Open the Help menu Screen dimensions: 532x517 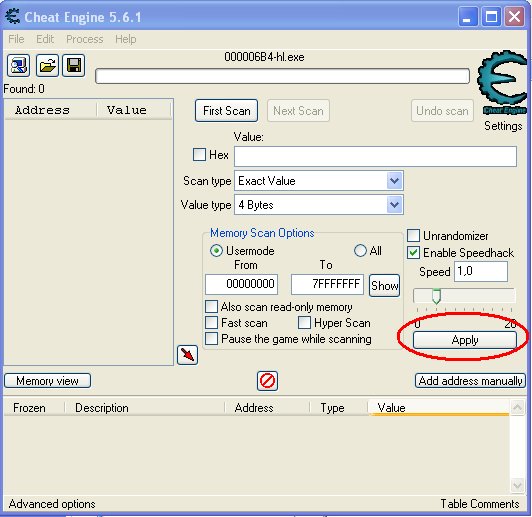pos(126,39)
